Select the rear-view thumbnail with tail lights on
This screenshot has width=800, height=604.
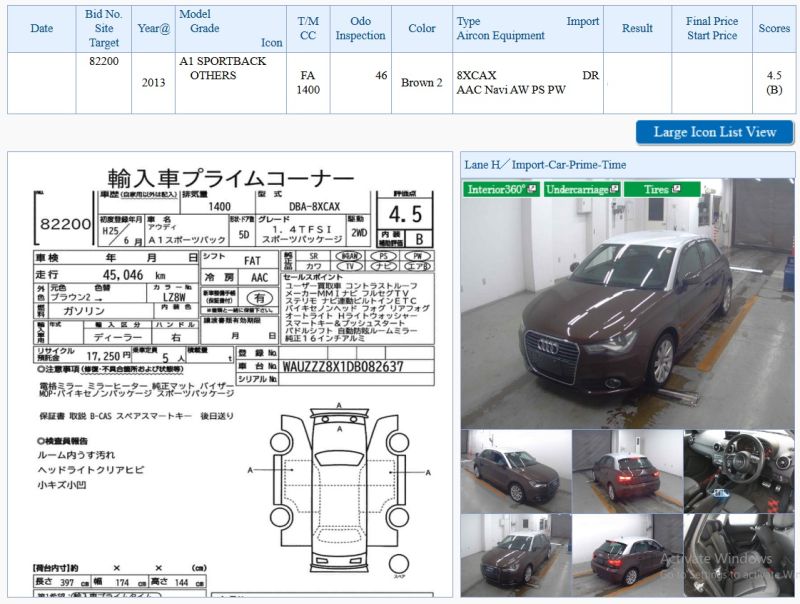627,471
